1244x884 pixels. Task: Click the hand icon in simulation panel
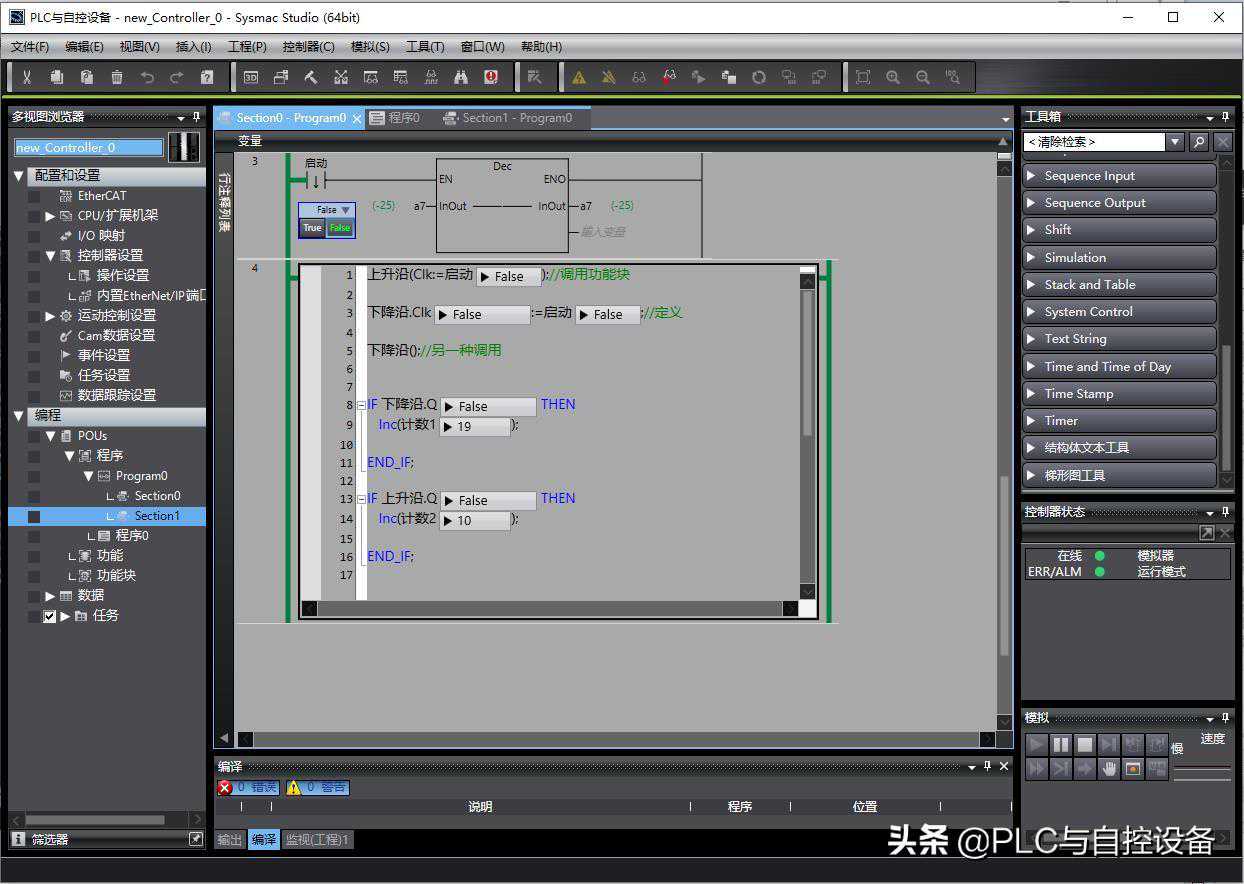[x=1109, y=769]
